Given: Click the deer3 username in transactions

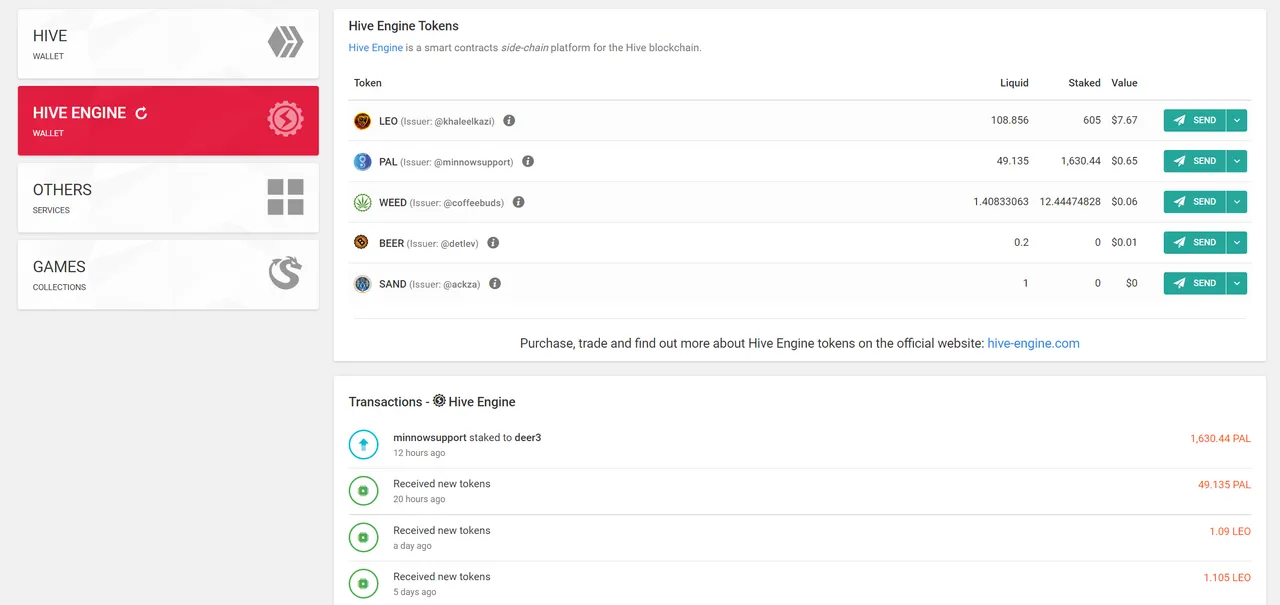Looking at the screenshot, I should (x=528, y=438).
